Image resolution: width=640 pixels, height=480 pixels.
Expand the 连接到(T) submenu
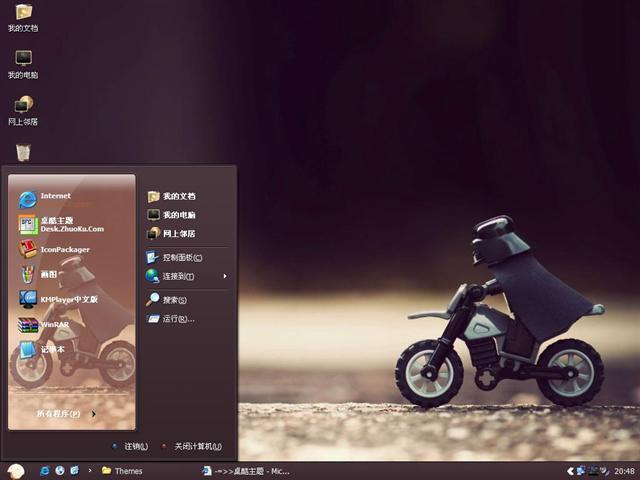pyautogui.click(x=178, y=276)
